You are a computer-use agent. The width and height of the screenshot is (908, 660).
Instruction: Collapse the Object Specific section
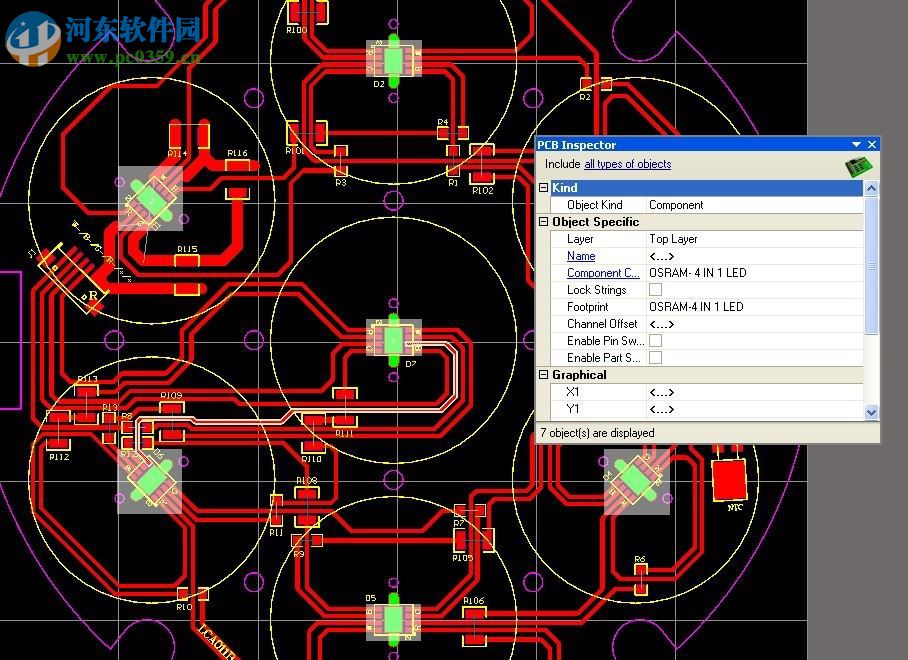click(x=544, y=222)
